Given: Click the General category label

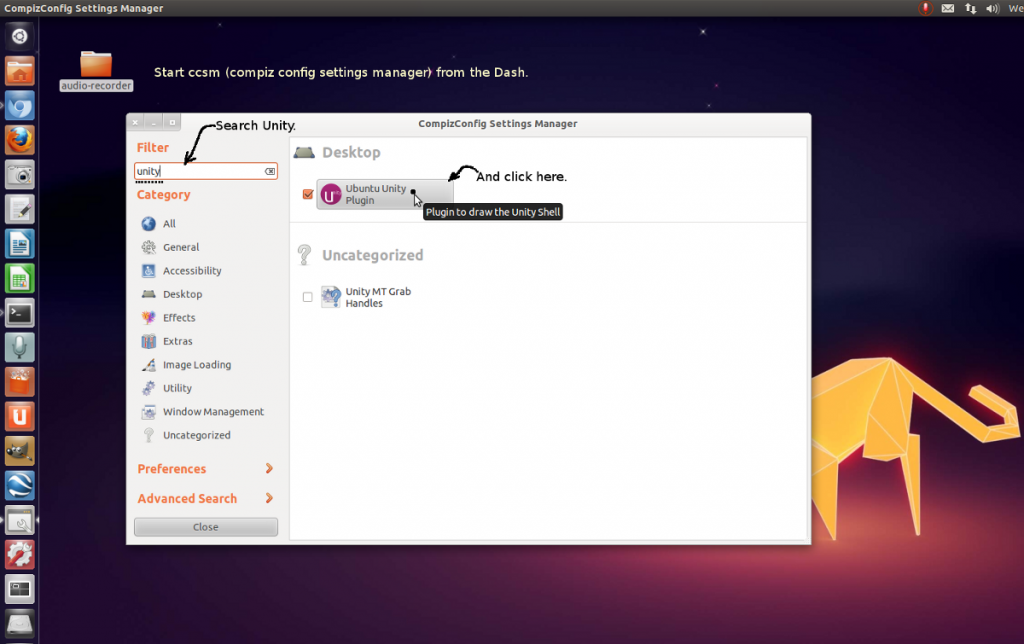Looking at the screenshot, I should pyautogui.click(x=181, y=247).
